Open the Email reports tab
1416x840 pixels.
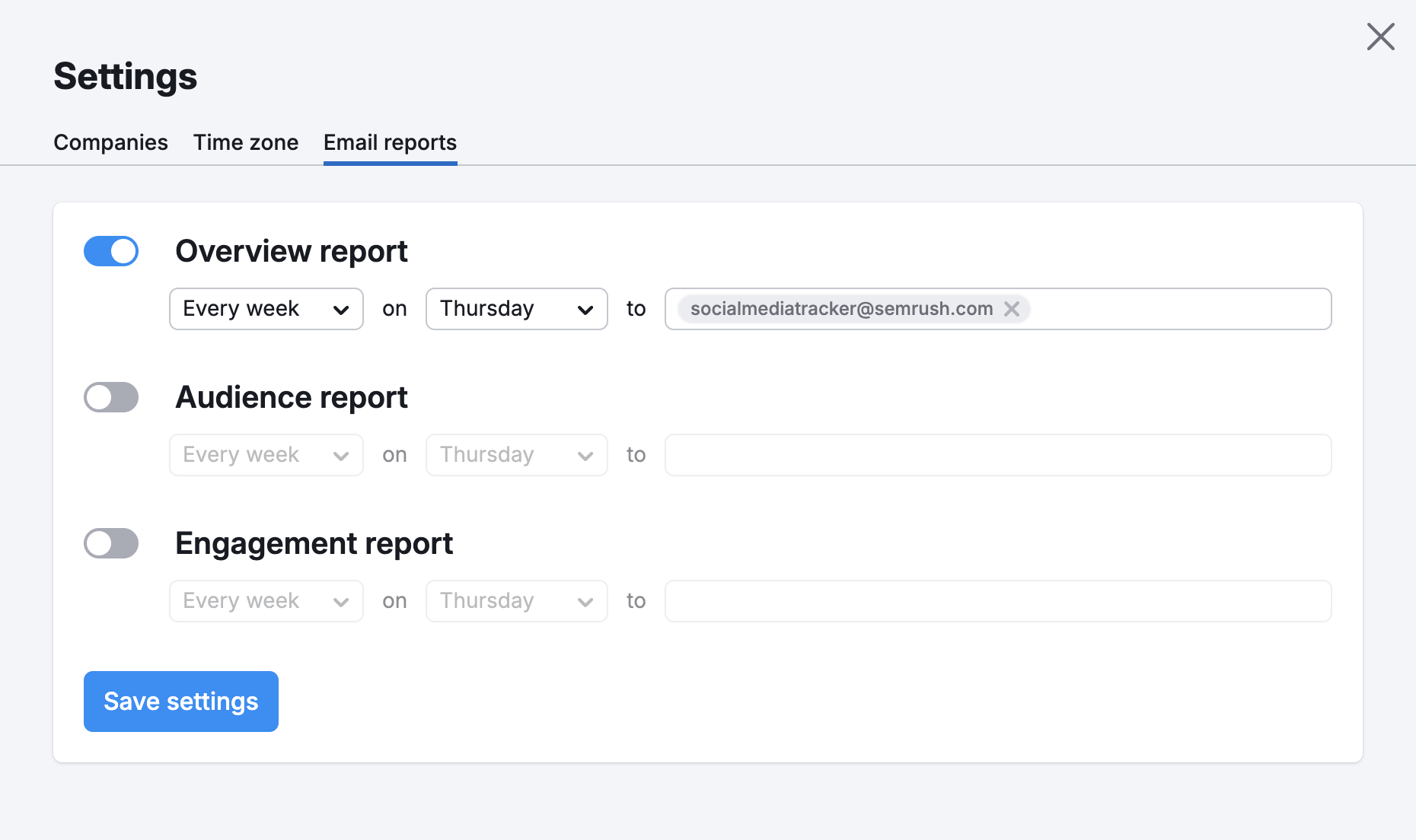coord(389,142)
